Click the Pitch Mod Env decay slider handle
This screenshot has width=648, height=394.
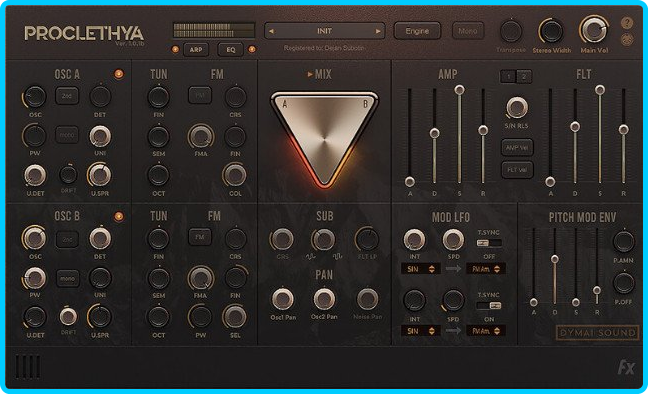(x=555, y=259)
